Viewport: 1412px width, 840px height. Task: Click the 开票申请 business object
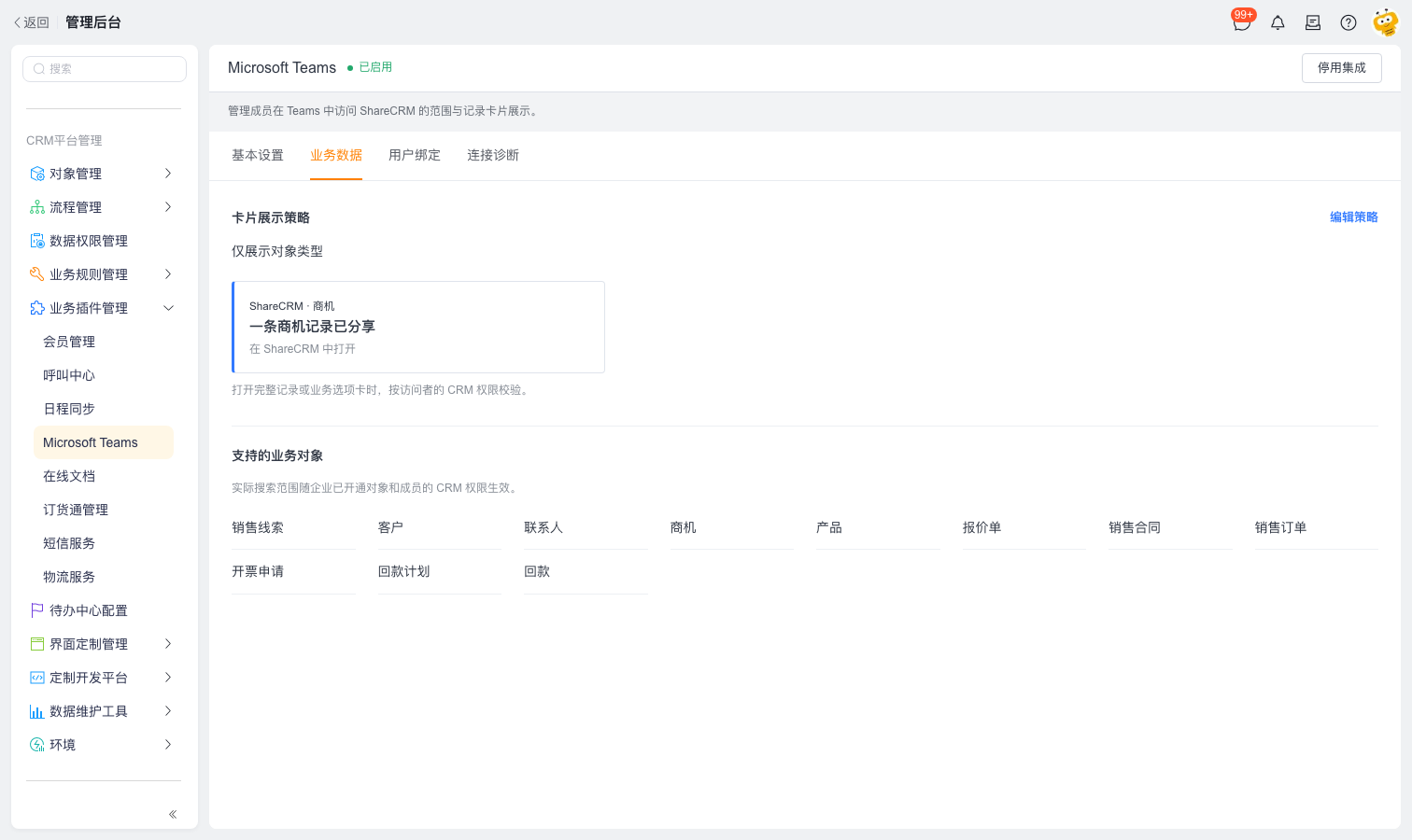(x=258, y=572)
